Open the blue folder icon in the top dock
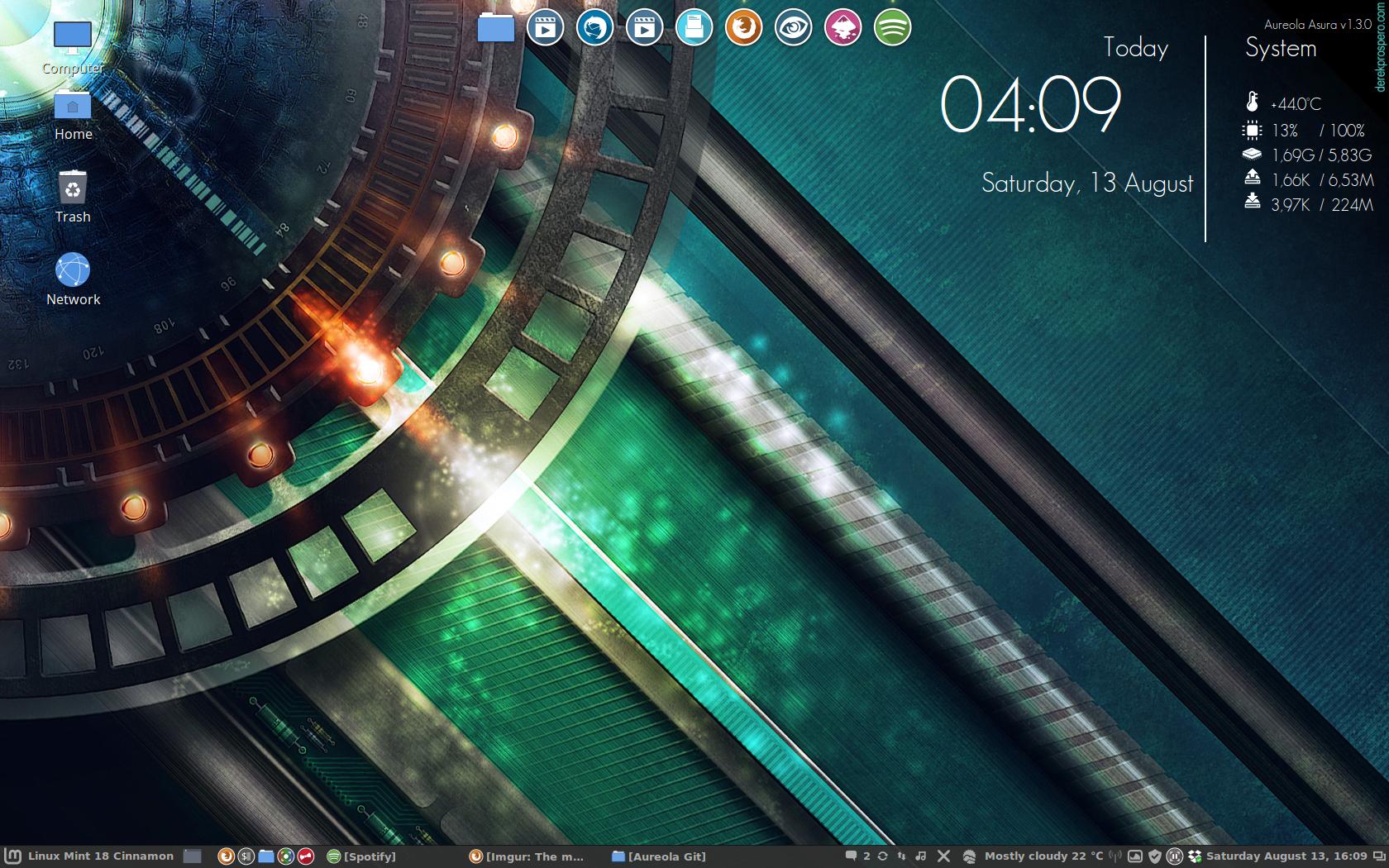Image resolution: width=1389 pixels, height=868 pixels. [x=496, y=27]
